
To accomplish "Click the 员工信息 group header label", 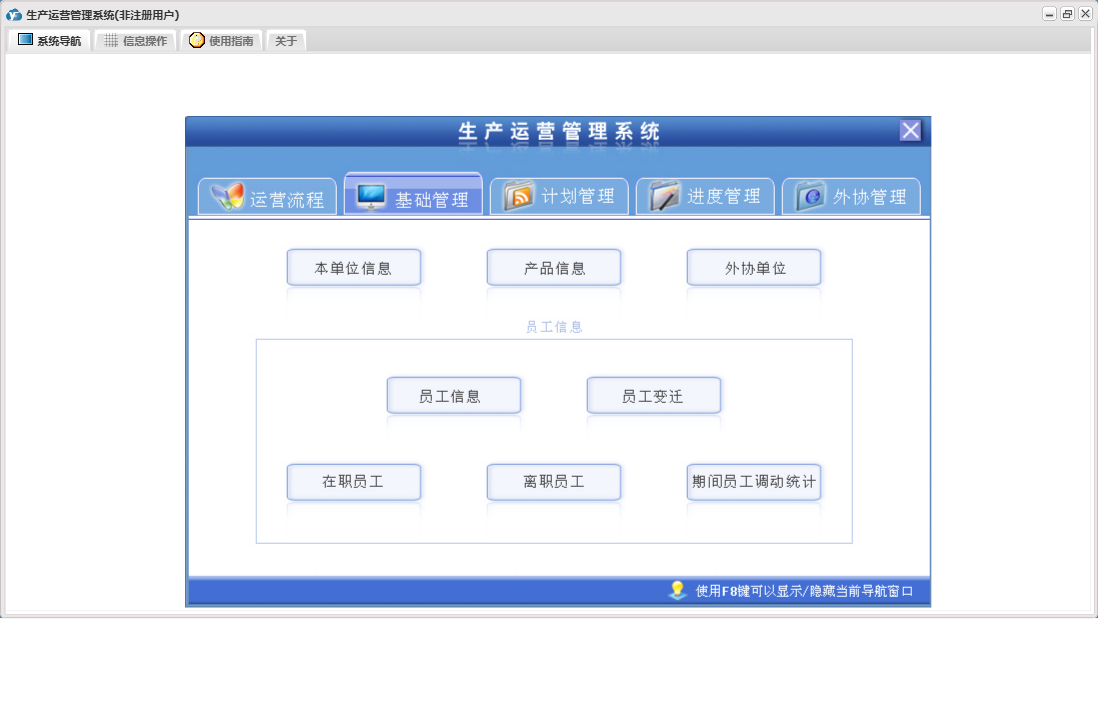I will pos(554,327).
